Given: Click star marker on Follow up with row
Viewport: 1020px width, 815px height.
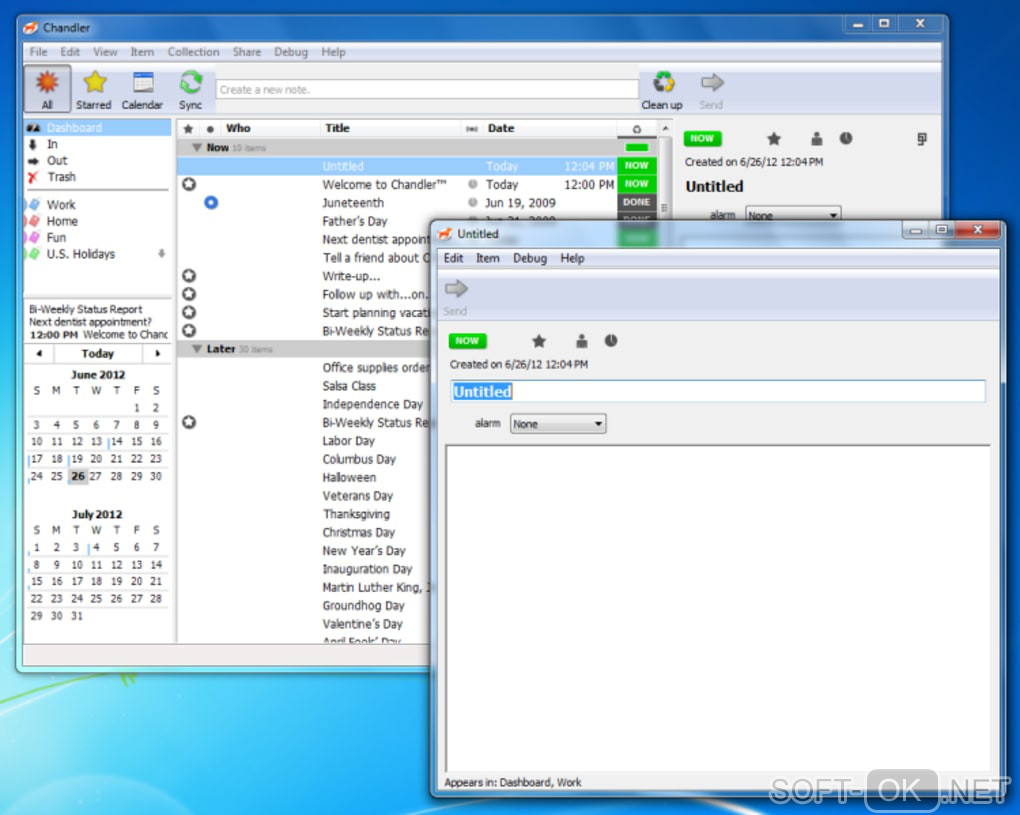Looking at the screenshot, I should (189, 294).
